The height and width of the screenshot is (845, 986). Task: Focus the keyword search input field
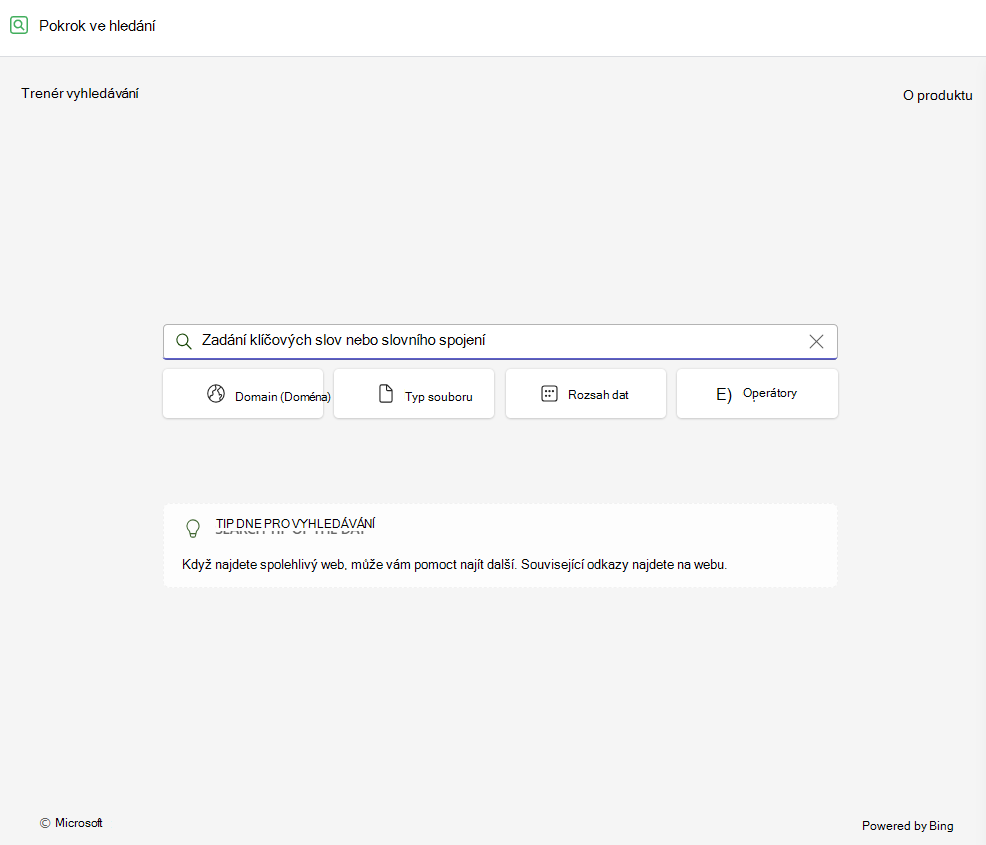[x=500, y=341]
